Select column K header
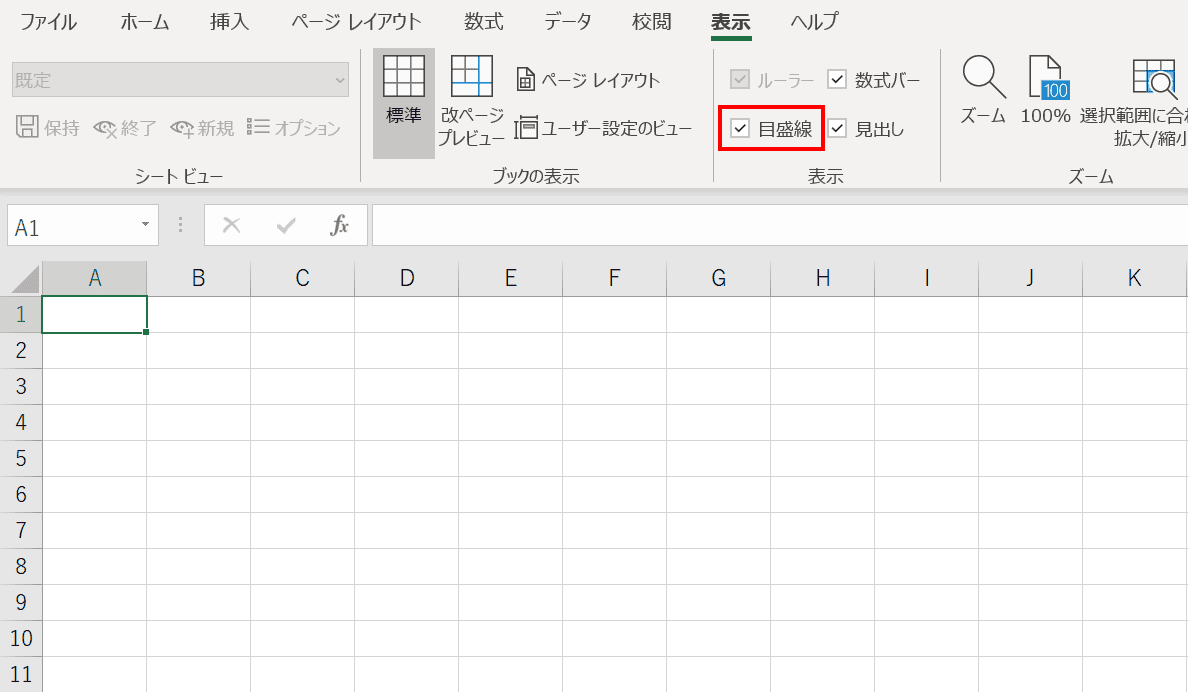The width and height of the screenshot is (1188, 692). click(x=1134, y=278)
